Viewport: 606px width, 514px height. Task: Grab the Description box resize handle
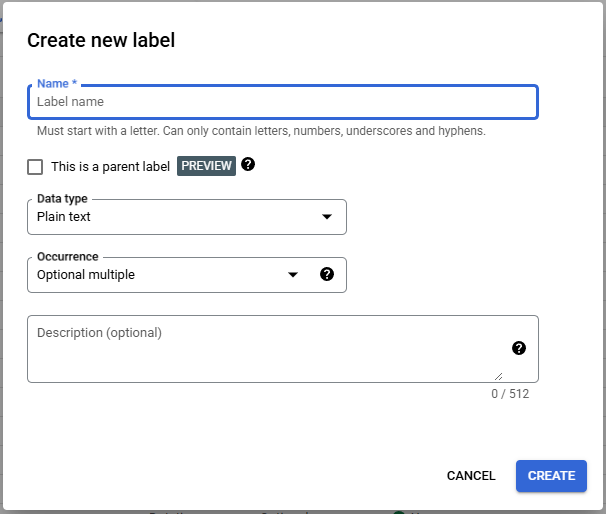pyautogui.click(x=498, y=376)
